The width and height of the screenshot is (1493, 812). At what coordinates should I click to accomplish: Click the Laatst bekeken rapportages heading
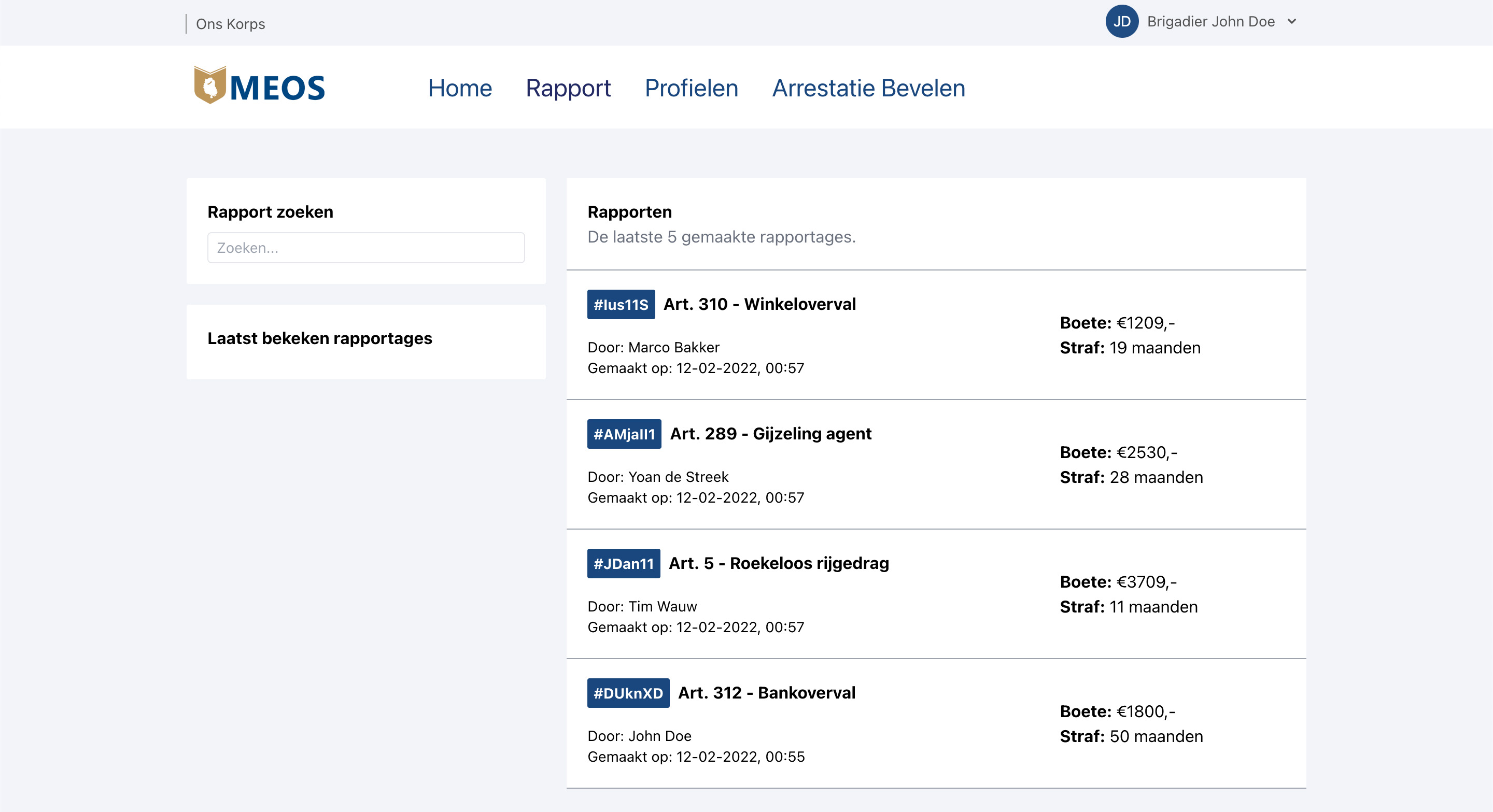(319, 338)
